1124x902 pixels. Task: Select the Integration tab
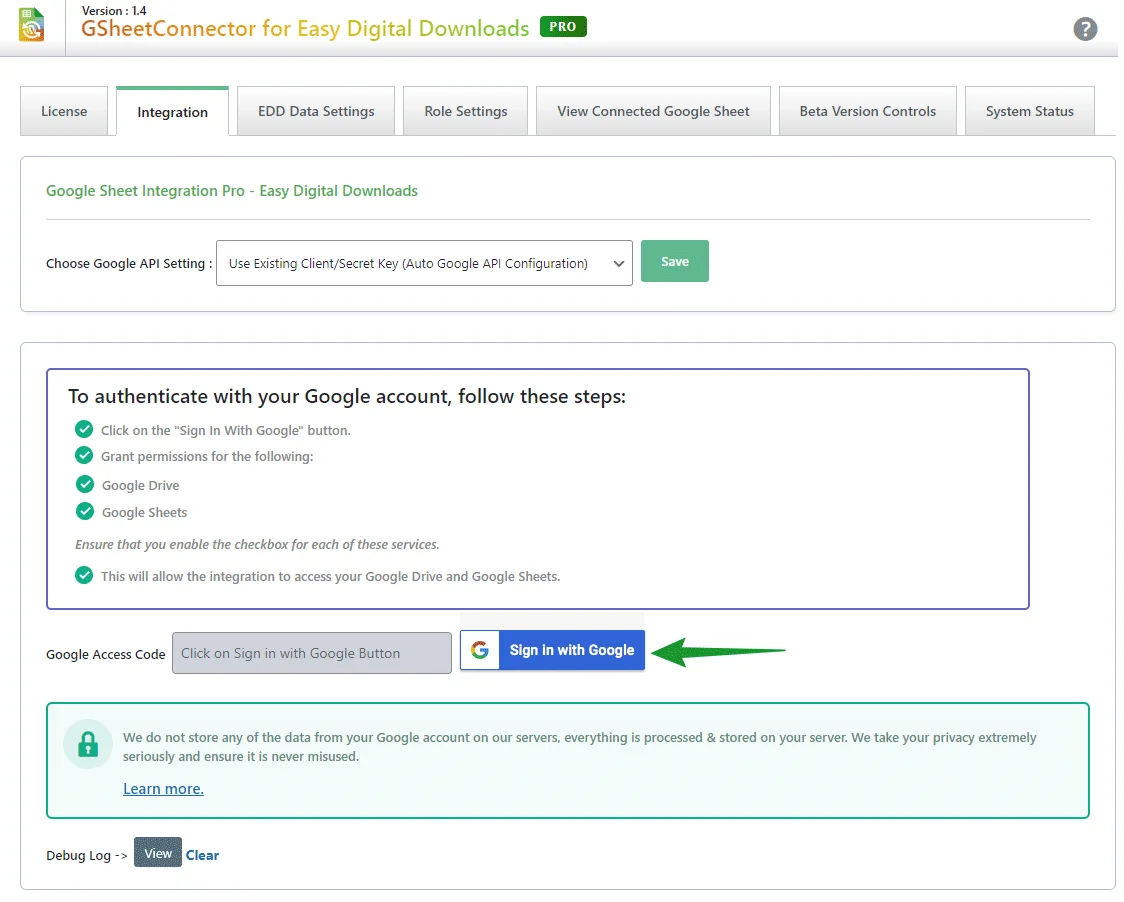click(172, 112)
